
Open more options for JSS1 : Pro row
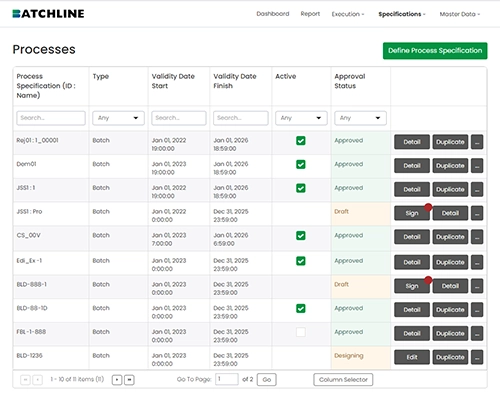coord(477,213)
